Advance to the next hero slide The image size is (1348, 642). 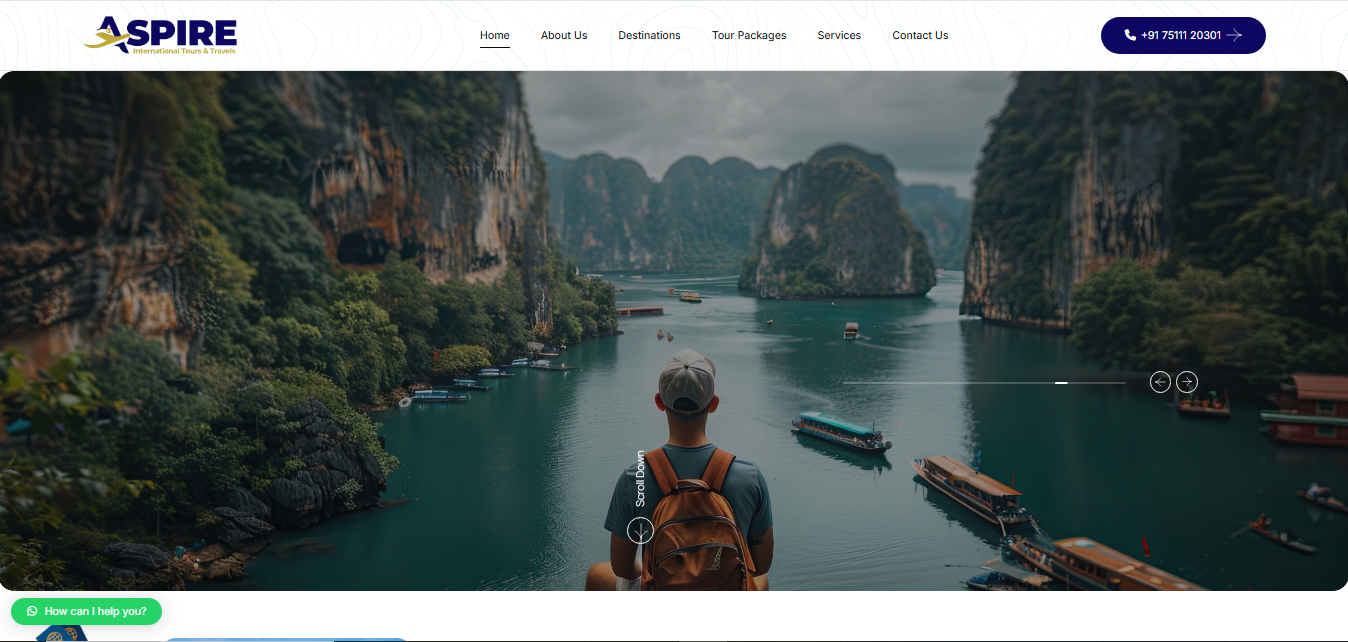(x=1187, y=382)
